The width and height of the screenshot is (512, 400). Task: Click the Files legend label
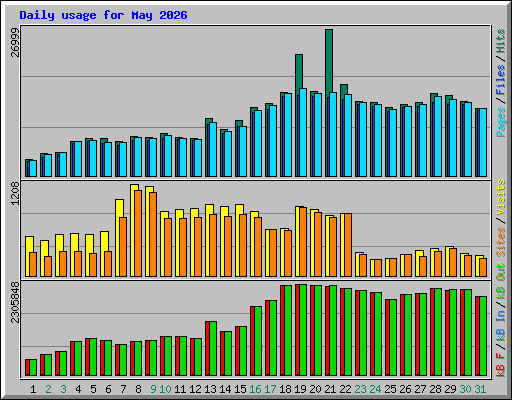click(501, 79)
